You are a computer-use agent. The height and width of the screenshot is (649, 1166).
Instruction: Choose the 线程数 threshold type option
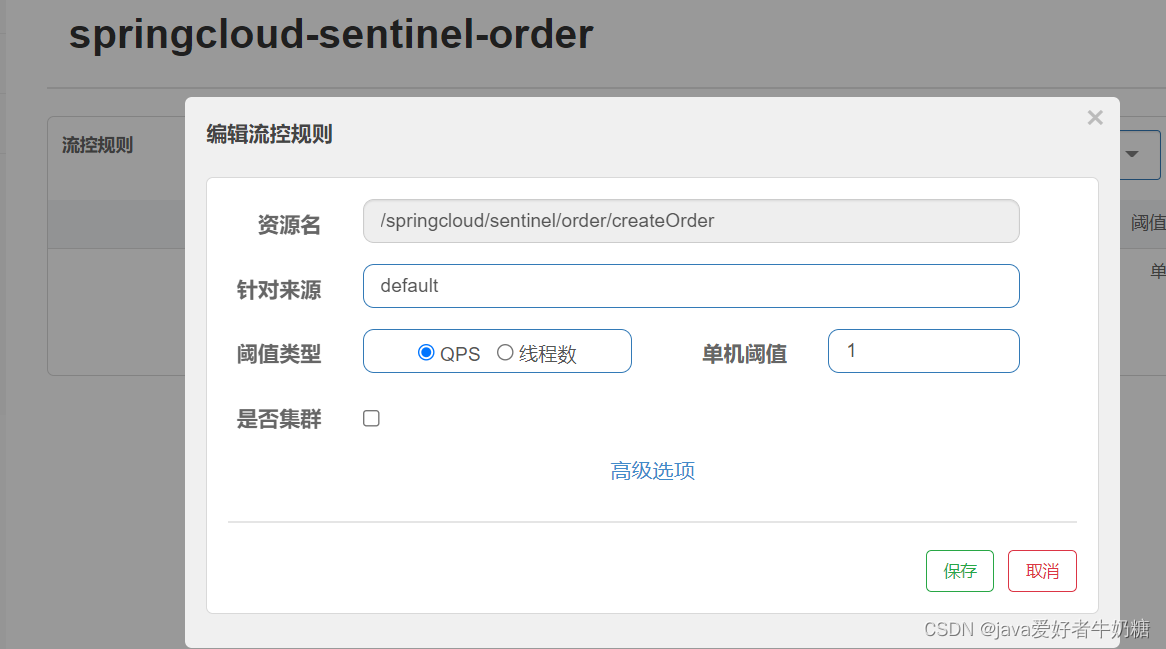505,351
